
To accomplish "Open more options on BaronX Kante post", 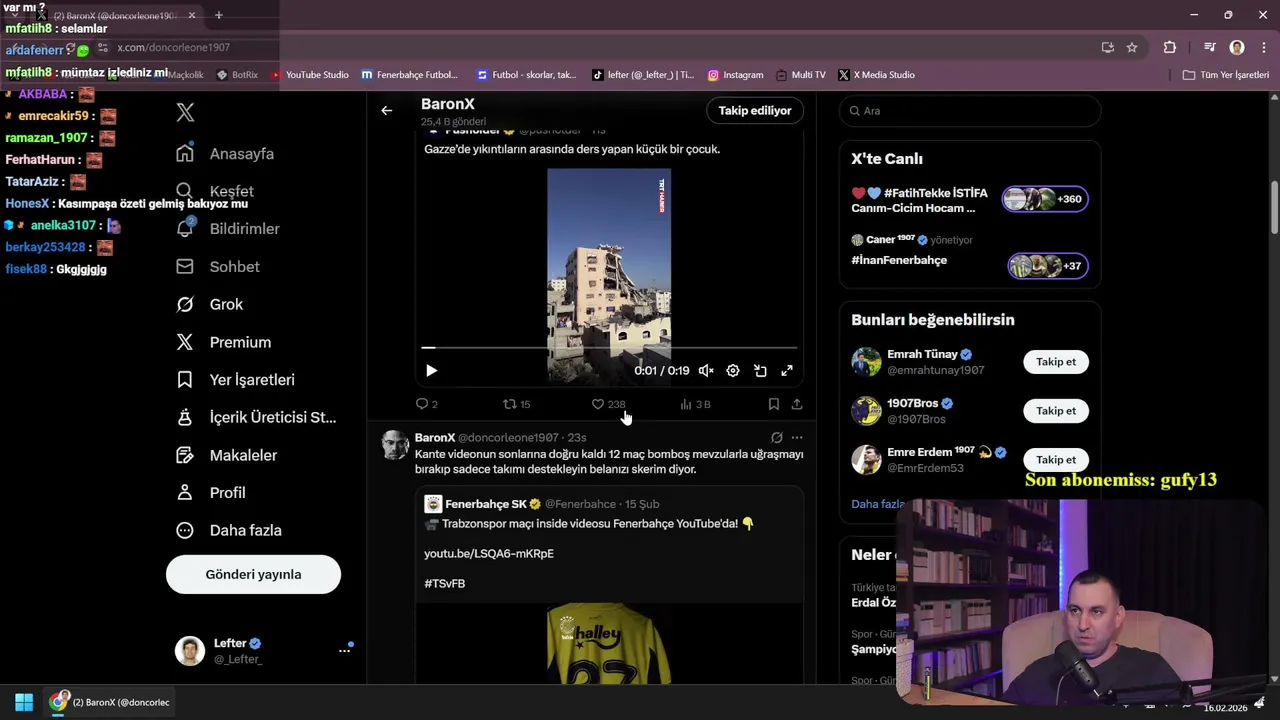I will pyautogui.click(x=796, y=437).
